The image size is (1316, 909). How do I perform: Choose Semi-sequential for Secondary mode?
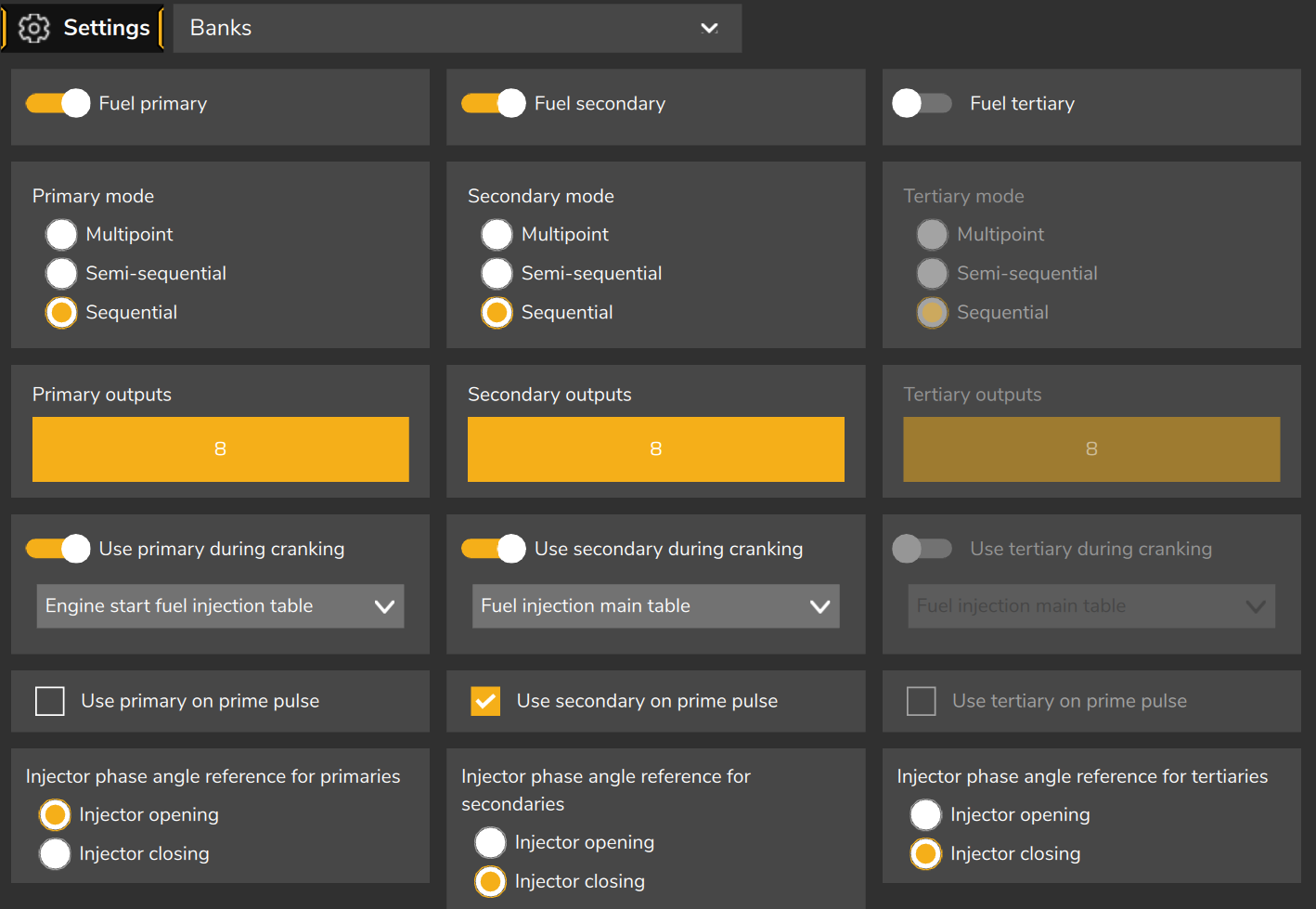point(497,274)
